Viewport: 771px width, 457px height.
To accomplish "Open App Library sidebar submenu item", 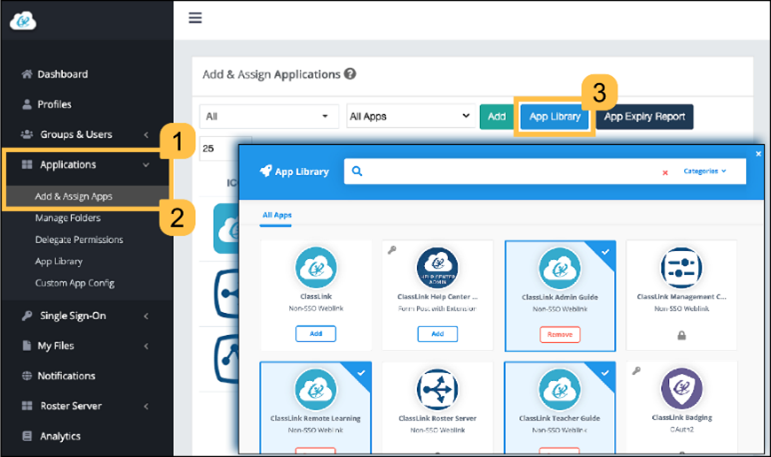I will [59, 261].
